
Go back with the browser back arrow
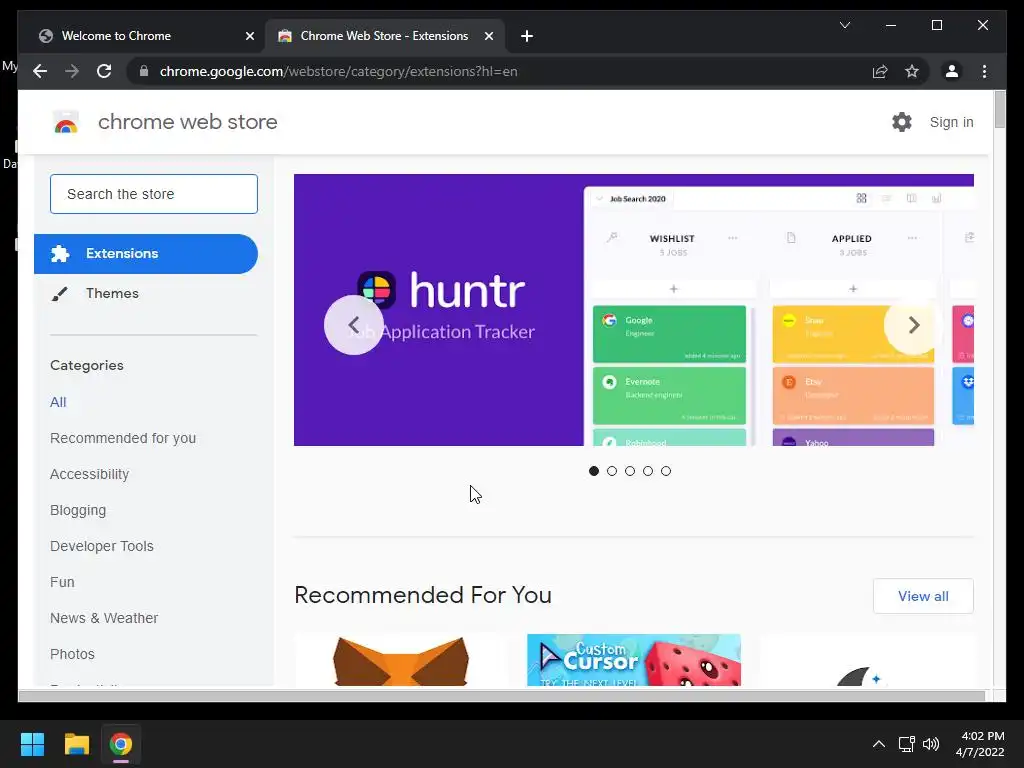coord(40,71)
